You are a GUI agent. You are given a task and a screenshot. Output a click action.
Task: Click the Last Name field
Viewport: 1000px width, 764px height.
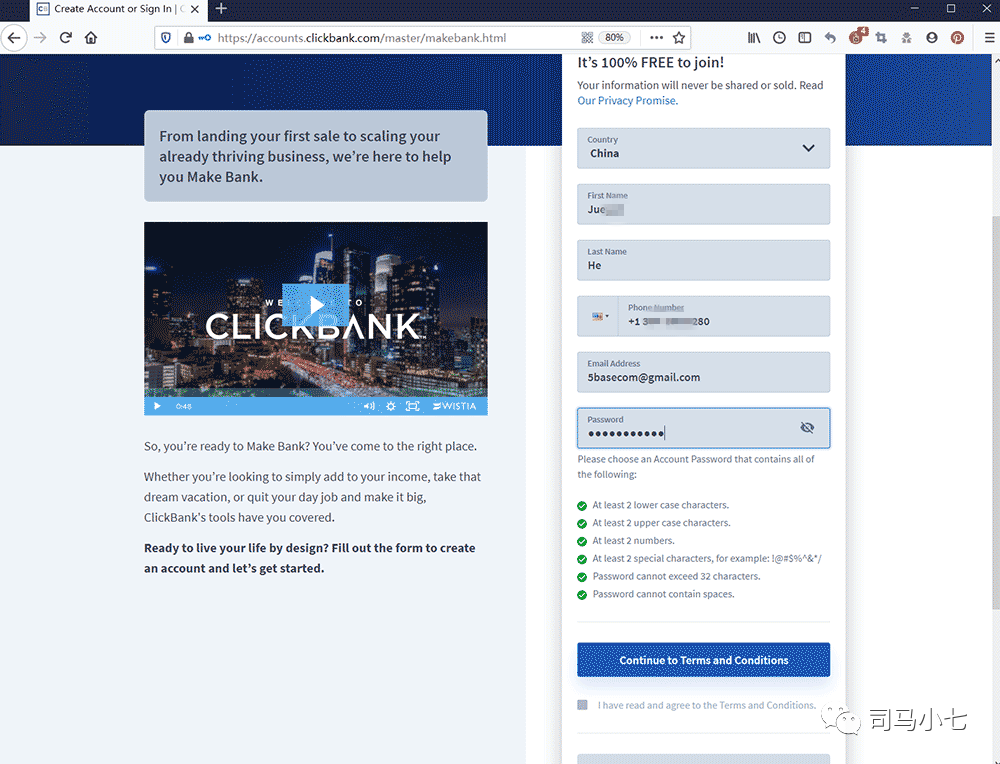(703, 260)
